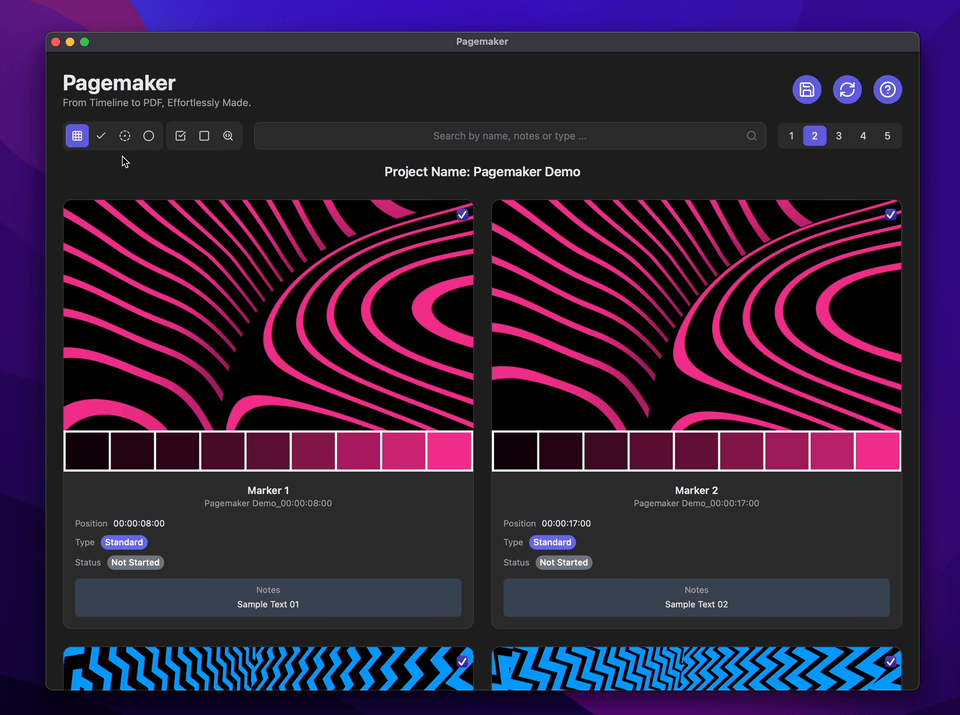Click the Marker 2 pink wave thumbnail
This screenshot has width=960, height=715.
coord(697,315)
